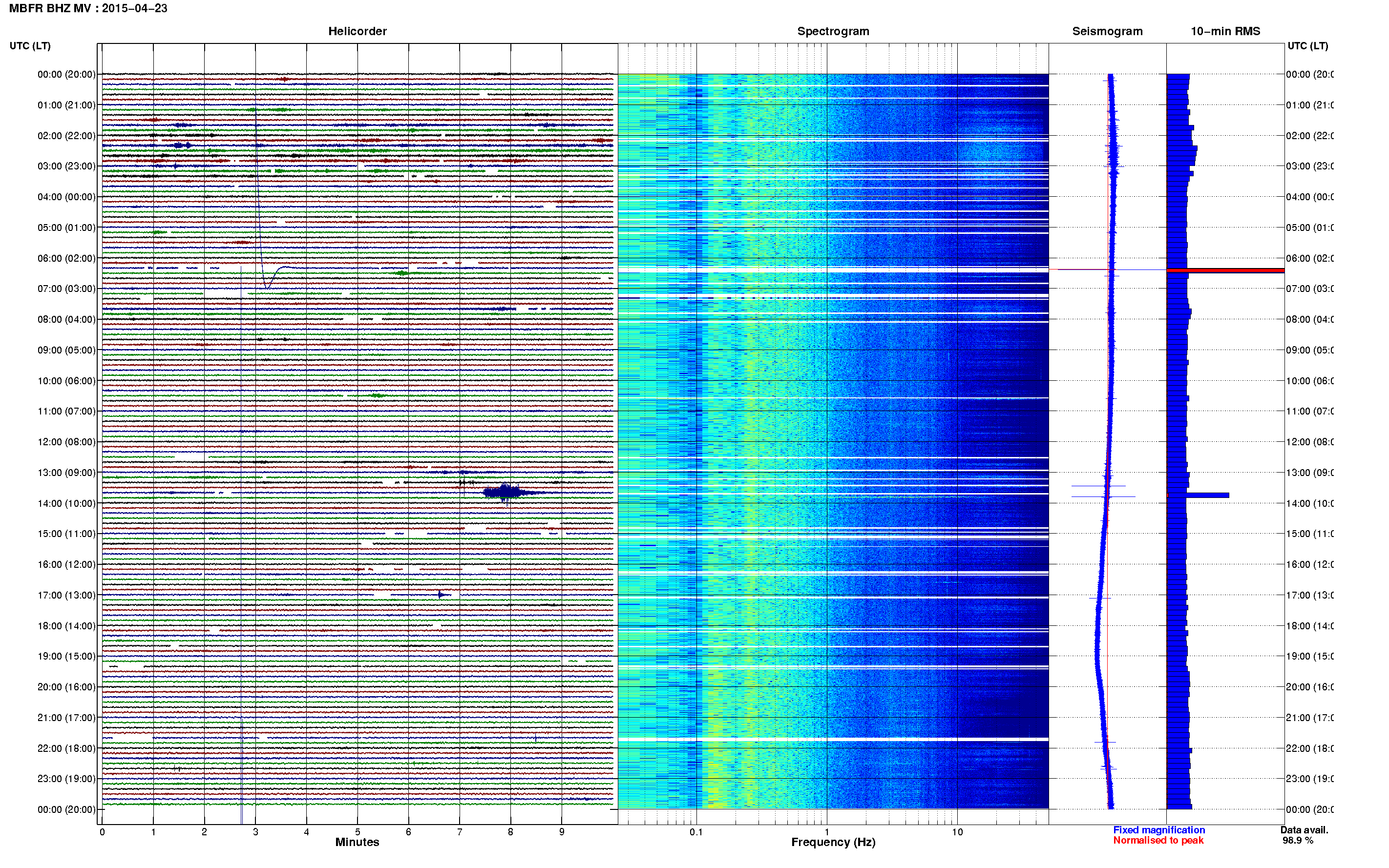1389x868 pixels.
Task: Click the left '08:00 (04:00)' time label
Action: click(x=66, y=319)
